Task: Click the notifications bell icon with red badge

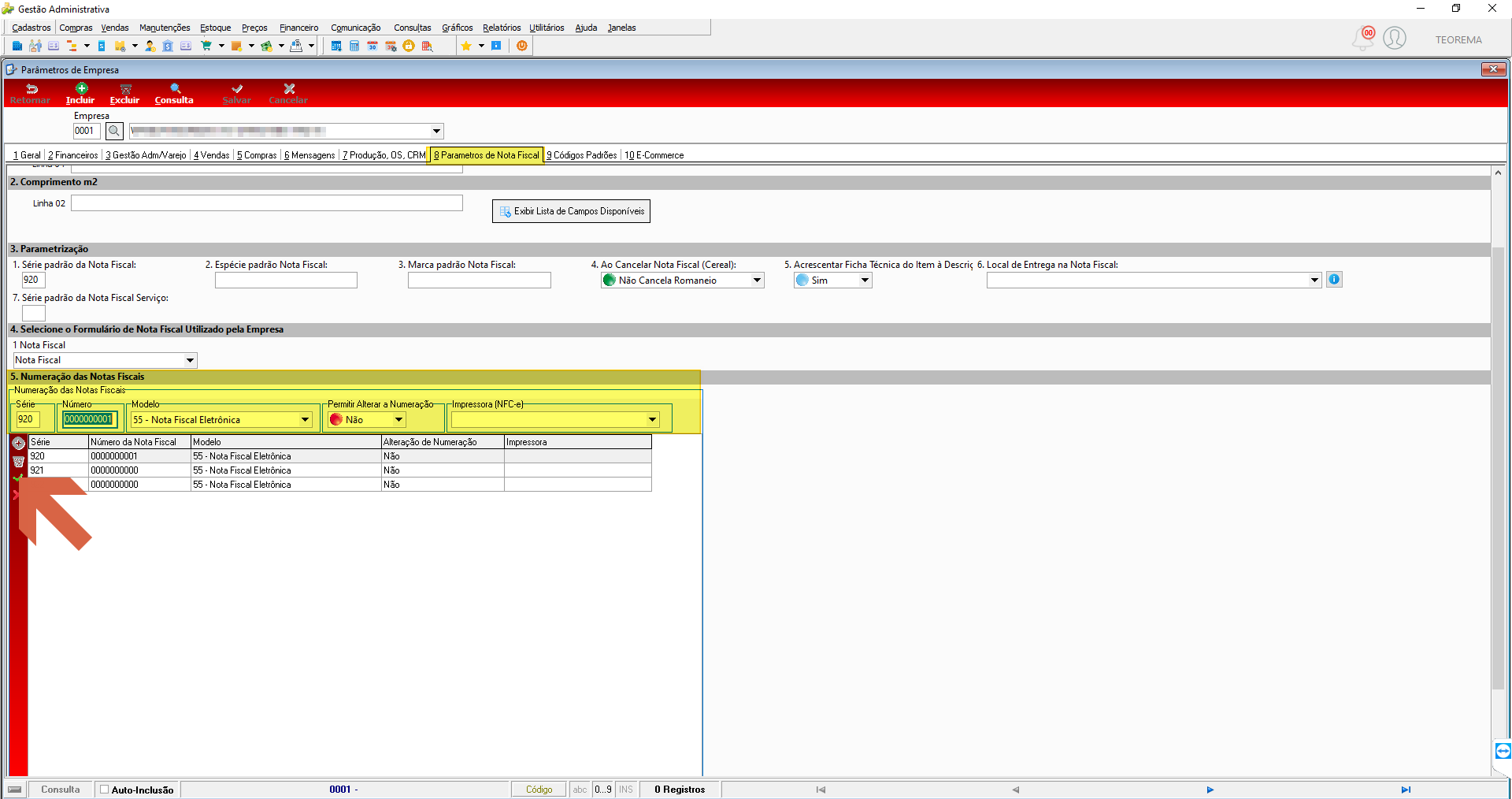Action: (1363, 38)
